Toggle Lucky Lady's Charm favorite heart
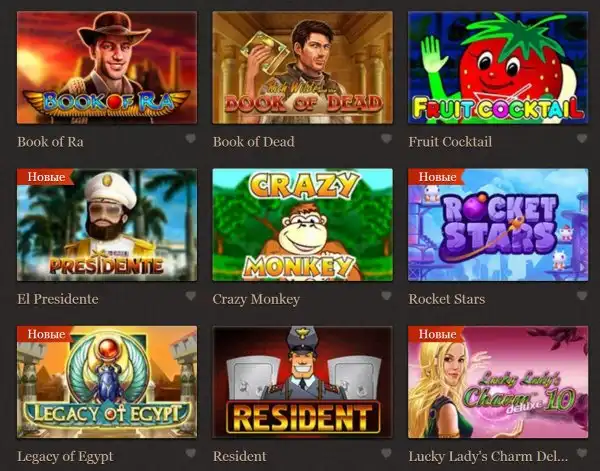The image size is (600, 471). point(582,453)
